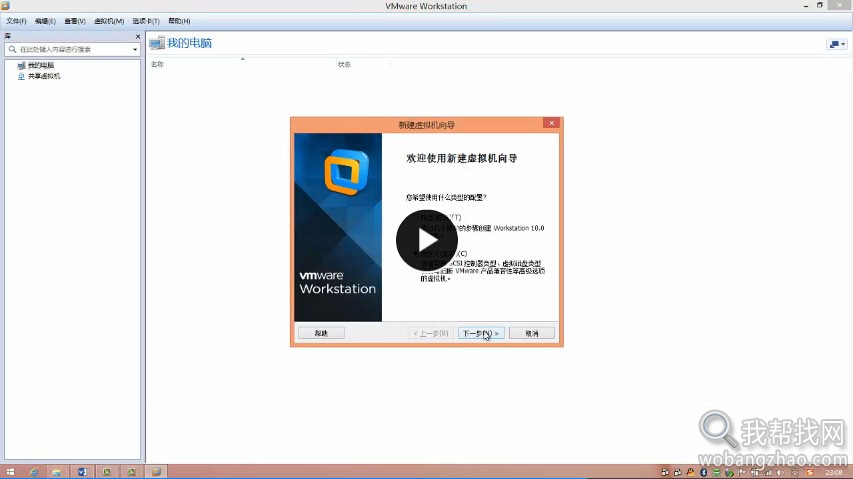Open the library search dropdown arrow
The height and width of the screenshot is (479, 853).
point(135,49)
